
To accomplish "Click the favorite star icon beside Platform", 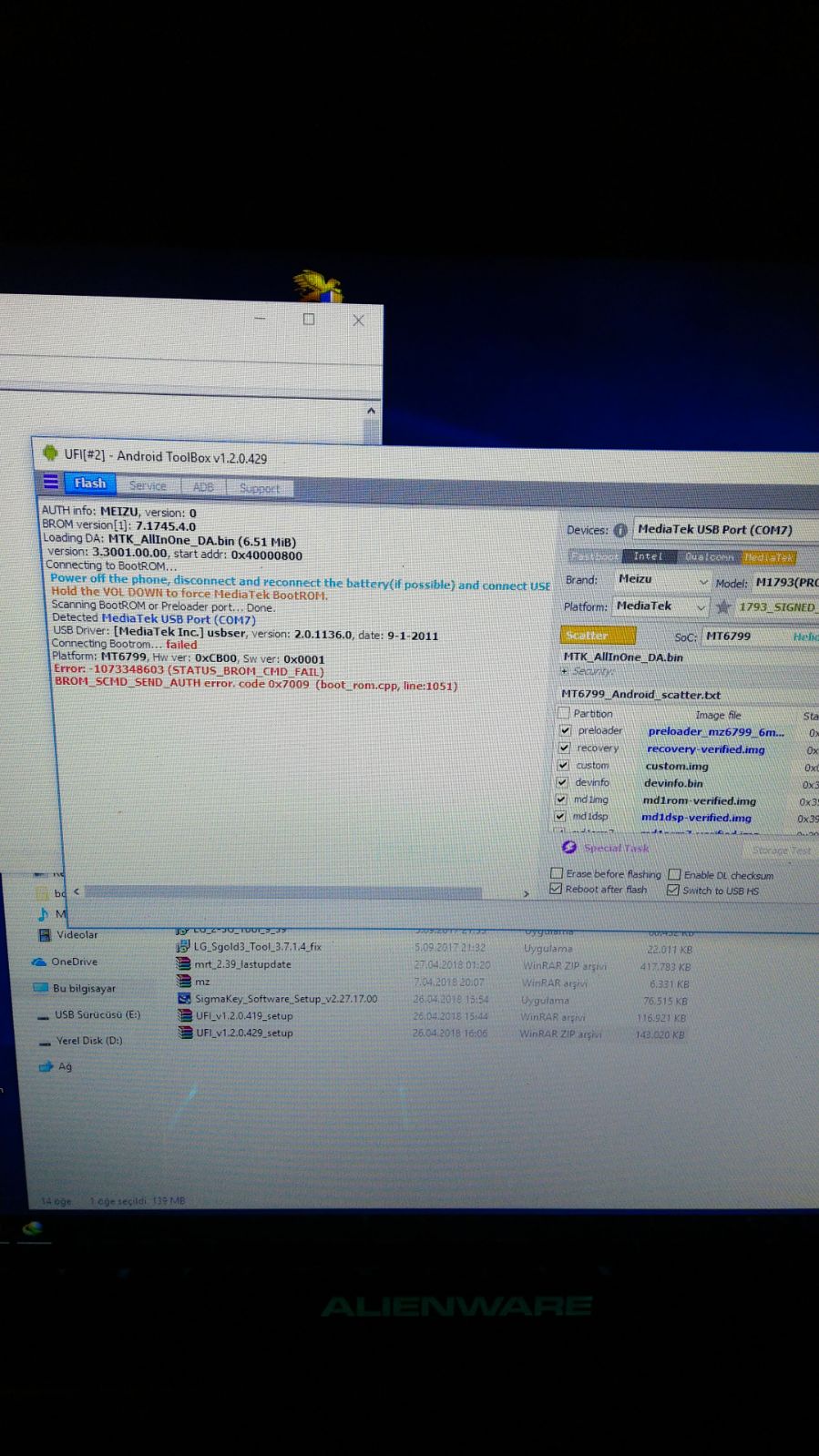I will 723,606.
